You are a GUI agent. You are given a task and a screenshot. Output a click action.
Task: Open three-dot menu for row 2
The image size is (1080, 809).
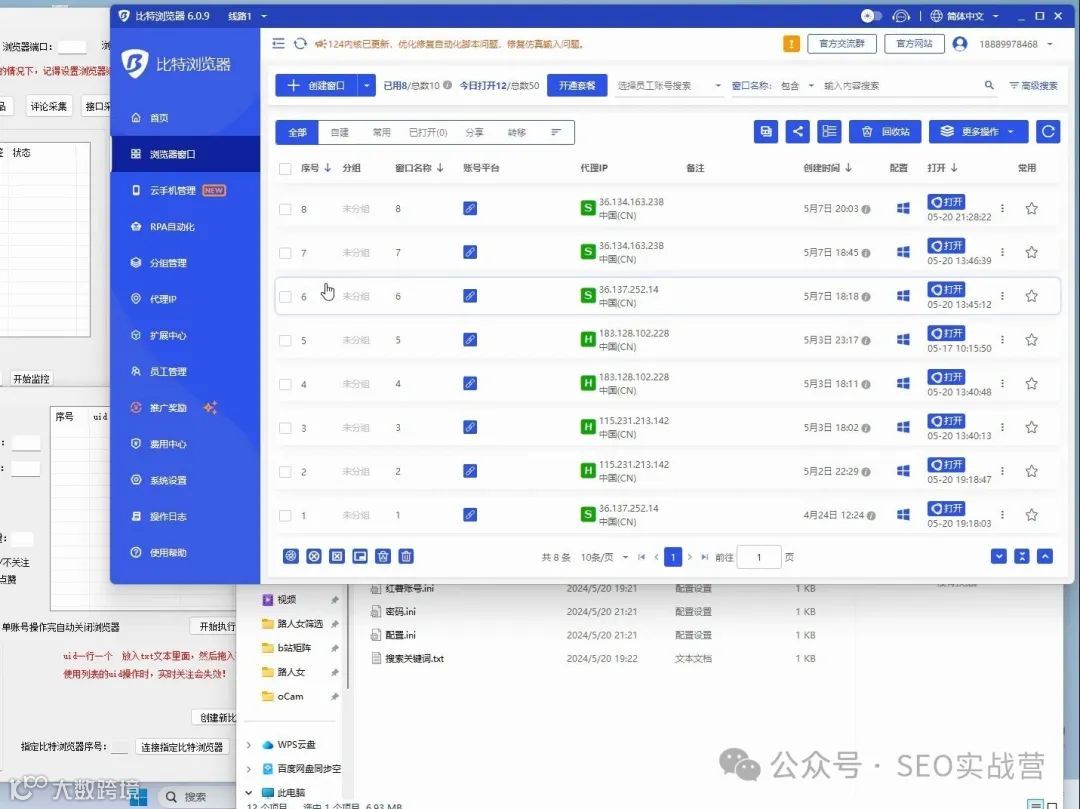[x=1002, y=471]
